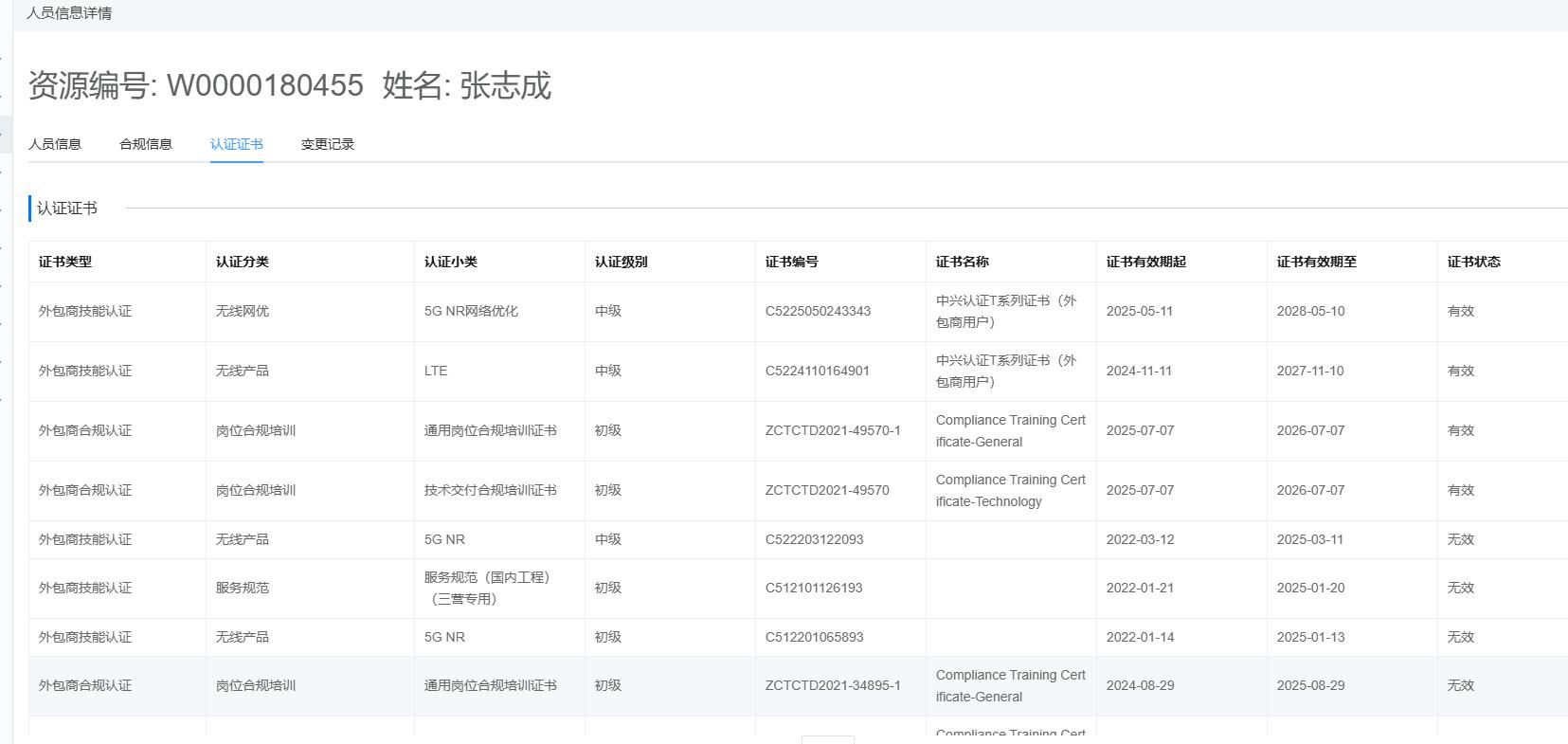This screenshot has width=1568, height=744.
Task: Click the 证书类型 column header
Action: [x=65, y=262]
